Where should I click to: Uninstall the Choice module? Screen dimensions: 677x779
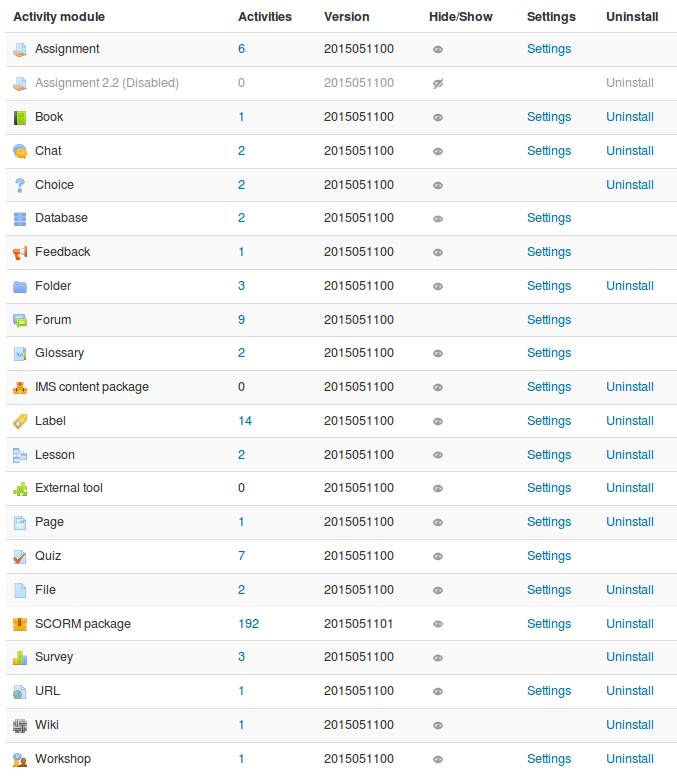pyautogui.click(x=630, y=185)
